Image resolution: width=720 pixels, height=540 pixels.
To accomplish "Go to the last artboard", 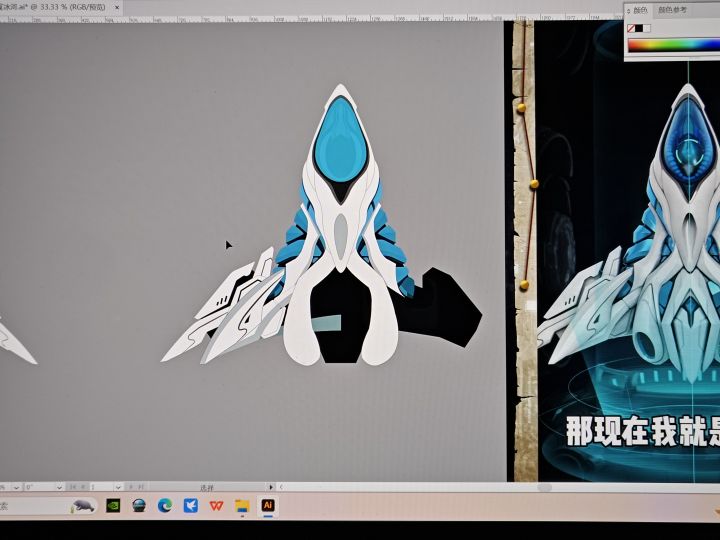I will (141, 487).
